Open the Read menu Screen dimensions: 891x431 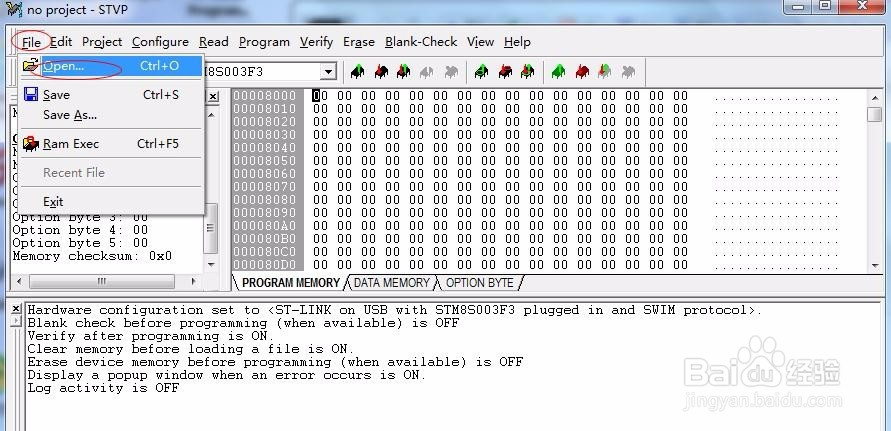coord(214,42)
